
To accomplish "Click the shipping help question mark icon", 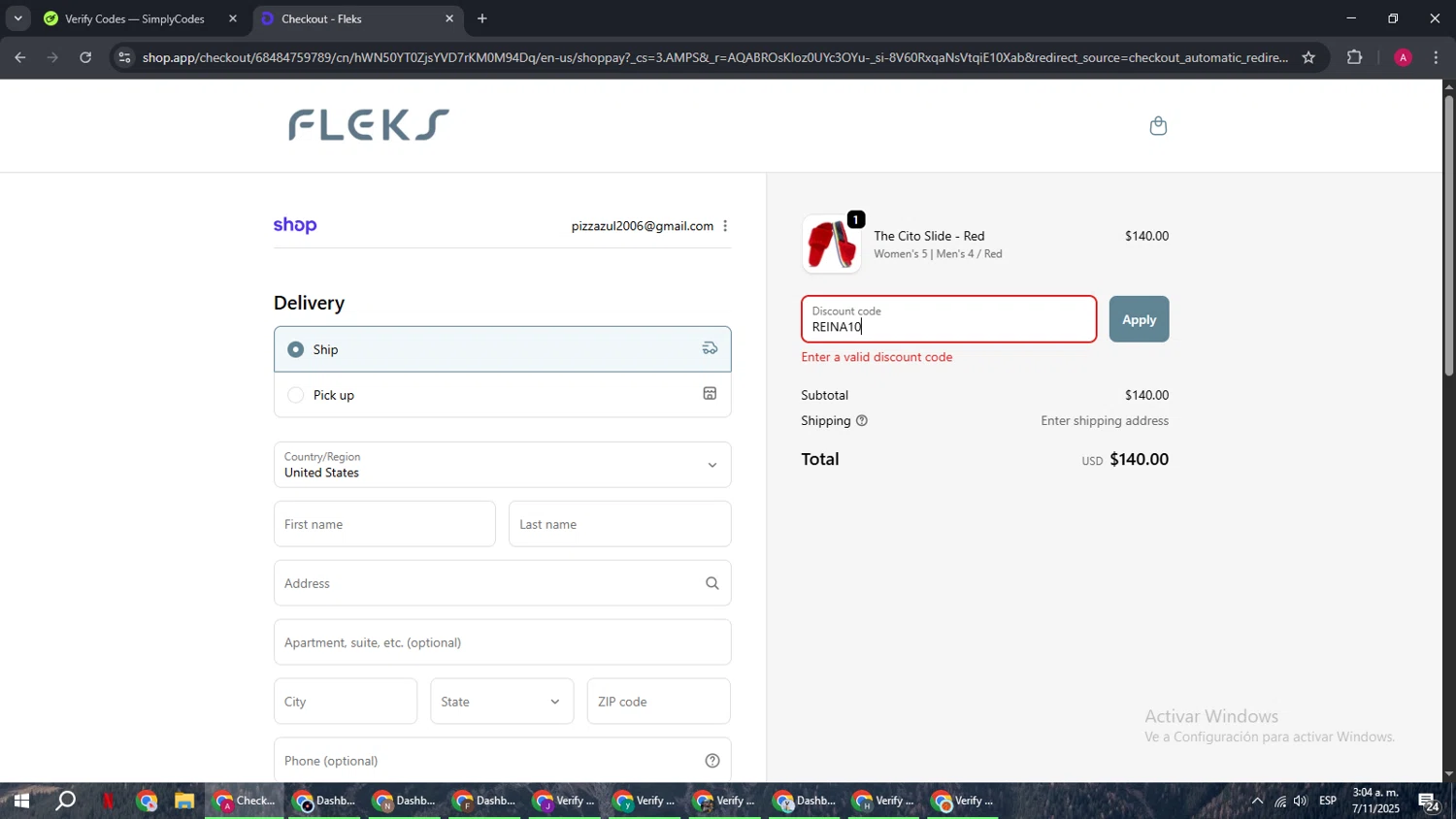I will (862, 421).
